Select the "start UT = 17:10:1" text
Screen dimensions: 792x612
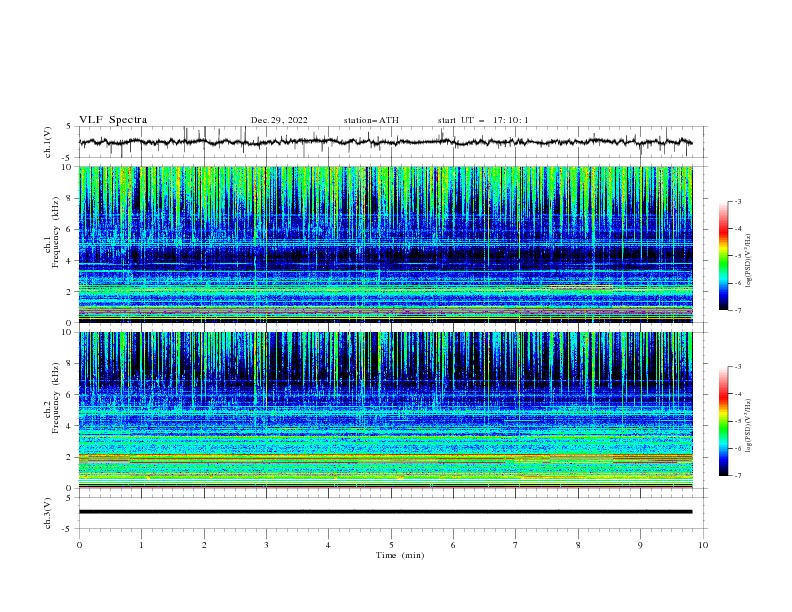pyautogui.click(x=483, y=120)
